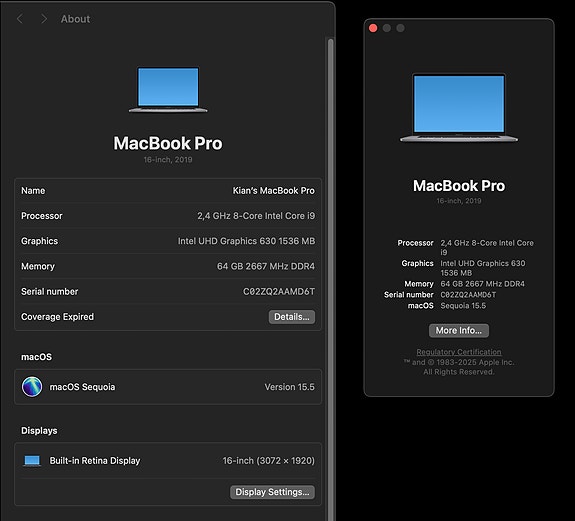
Task: Click the About title in header
Action: point(75,19)
